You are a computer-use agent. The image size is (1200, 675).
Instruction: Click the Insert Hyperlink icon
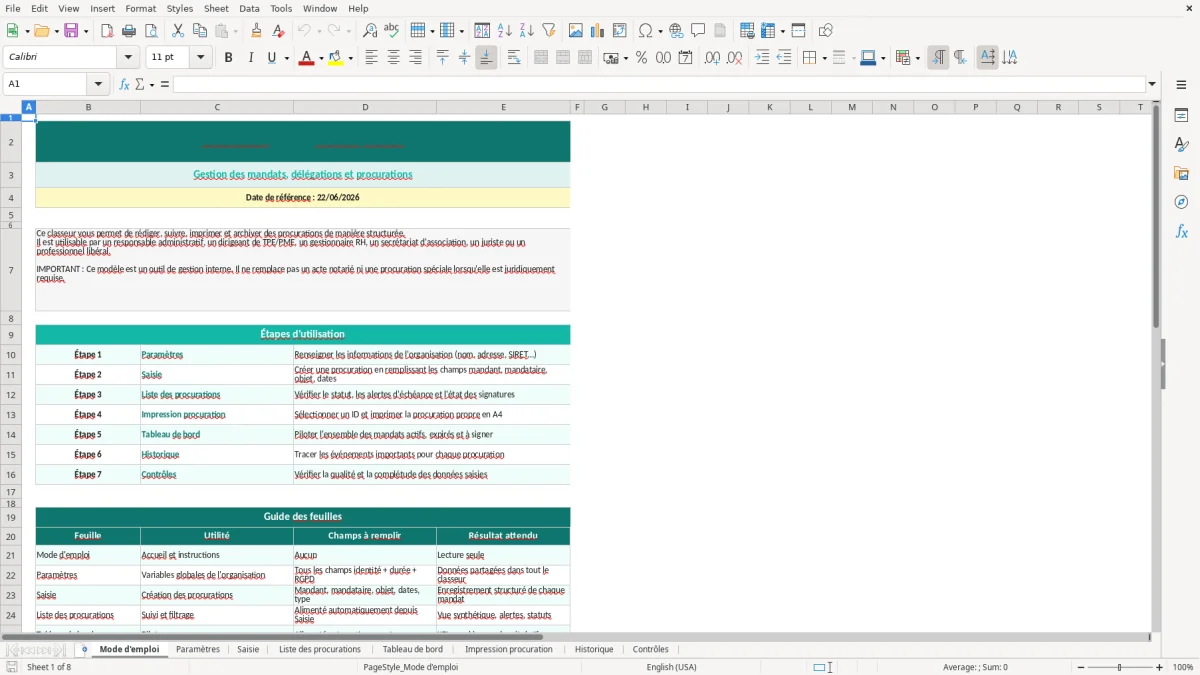coord(676,31)
